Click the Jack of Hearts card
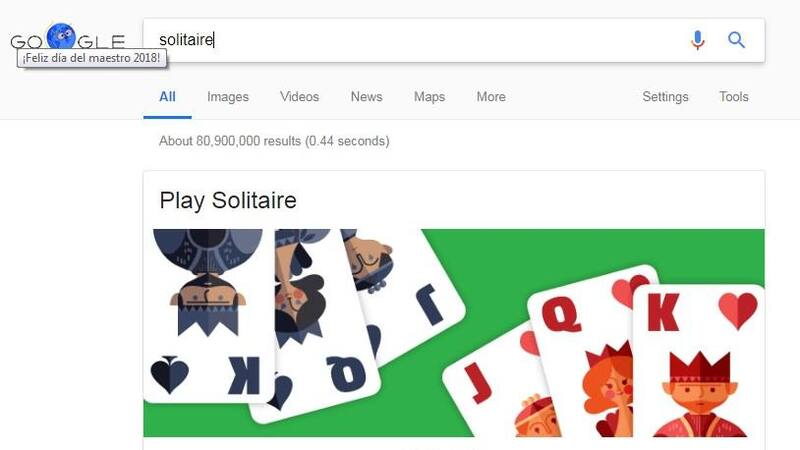This screenshot has width=800, height=450. click(490, 388)
